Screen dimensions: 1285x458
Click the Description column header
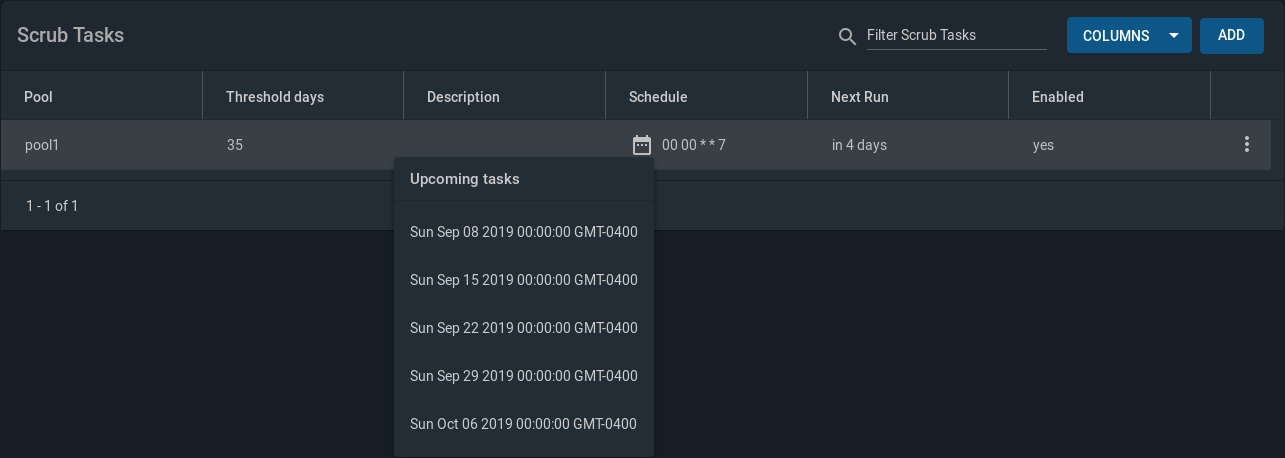463,97
